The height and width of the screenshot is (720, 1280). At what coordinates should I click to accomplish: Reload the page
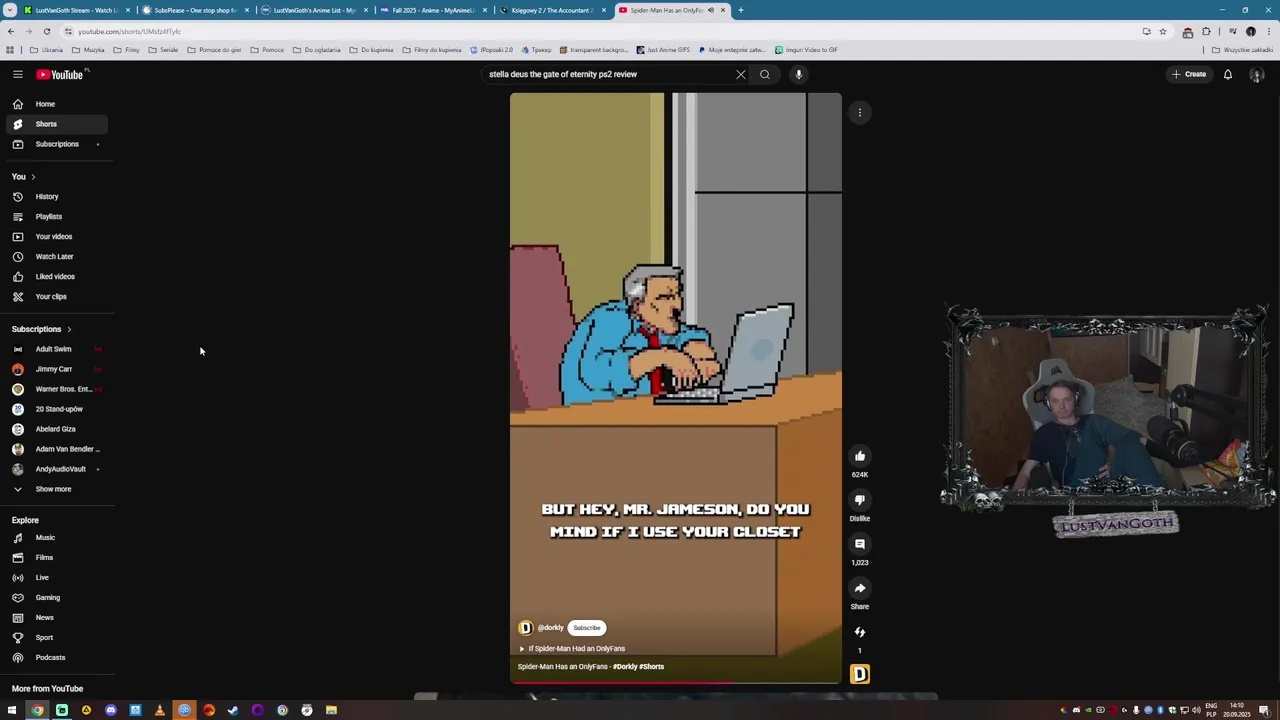point(46,31)
